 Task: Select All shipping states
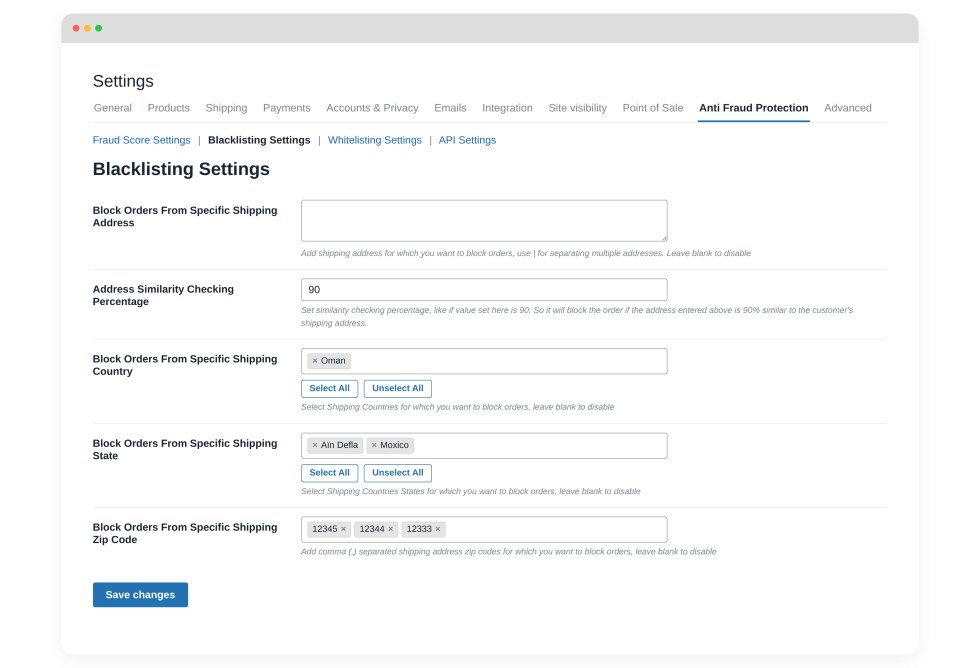(x=329, y=473)
